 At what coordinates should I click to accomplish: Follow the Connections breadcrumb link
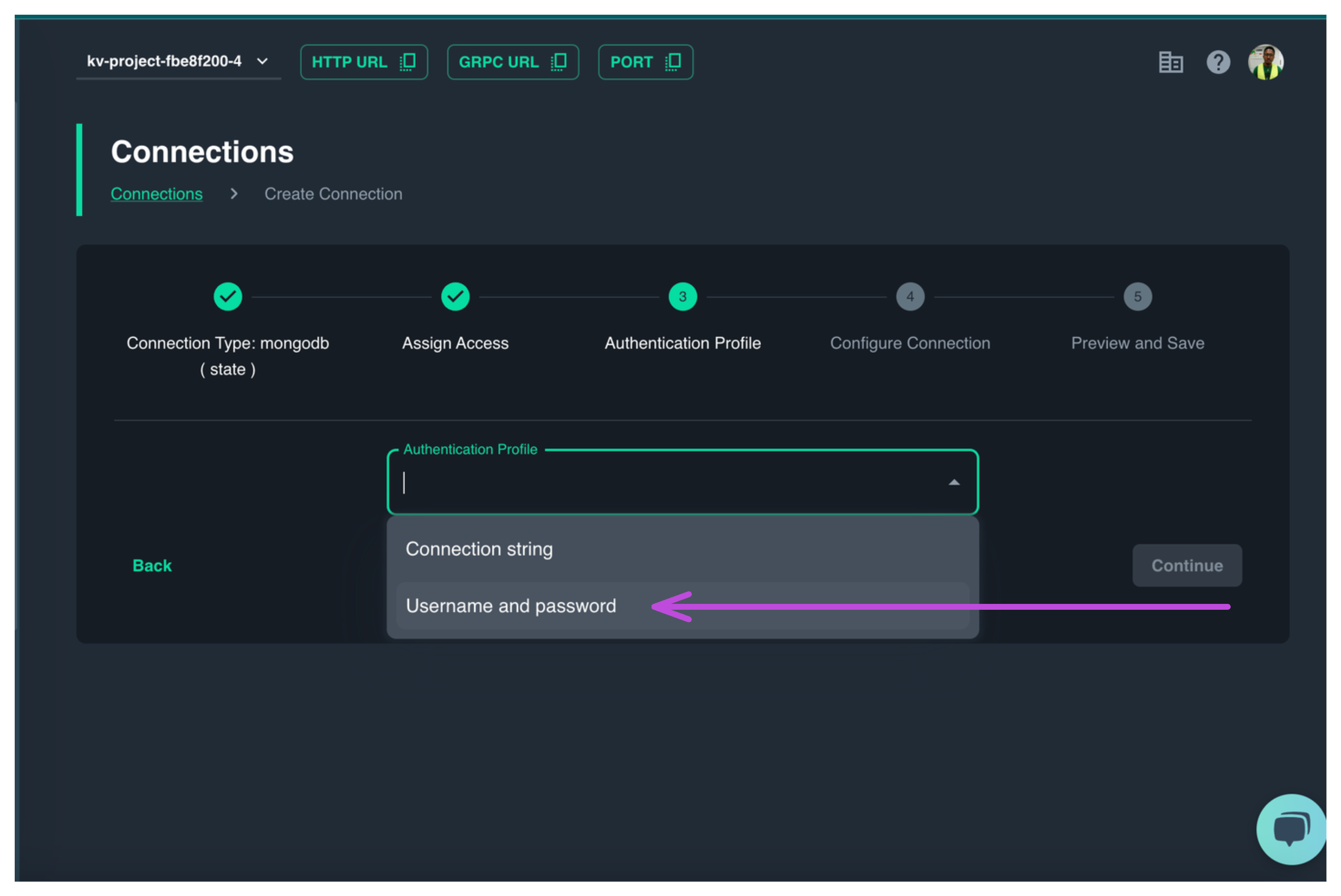point(156,194)
